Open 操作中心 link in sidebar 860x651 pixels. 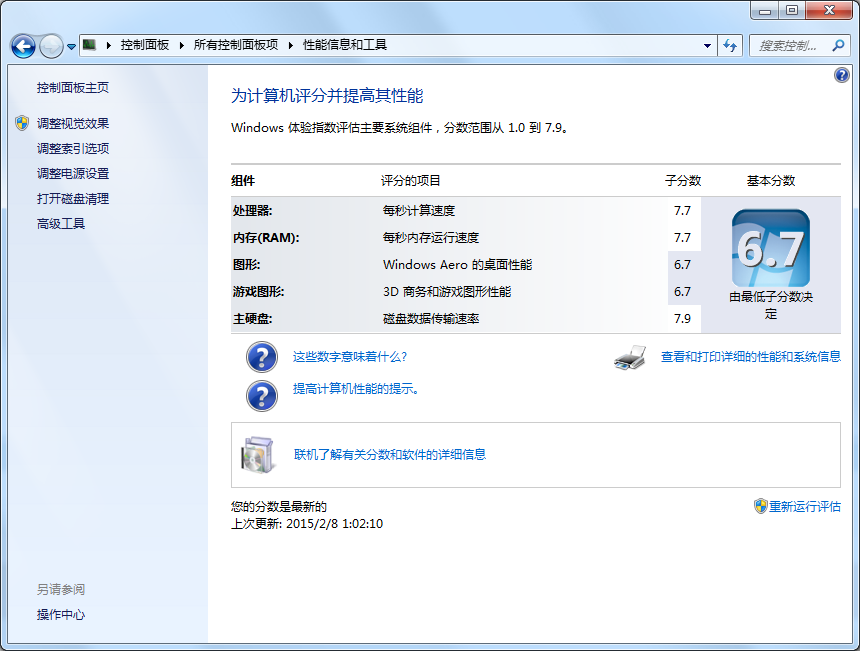61,615
